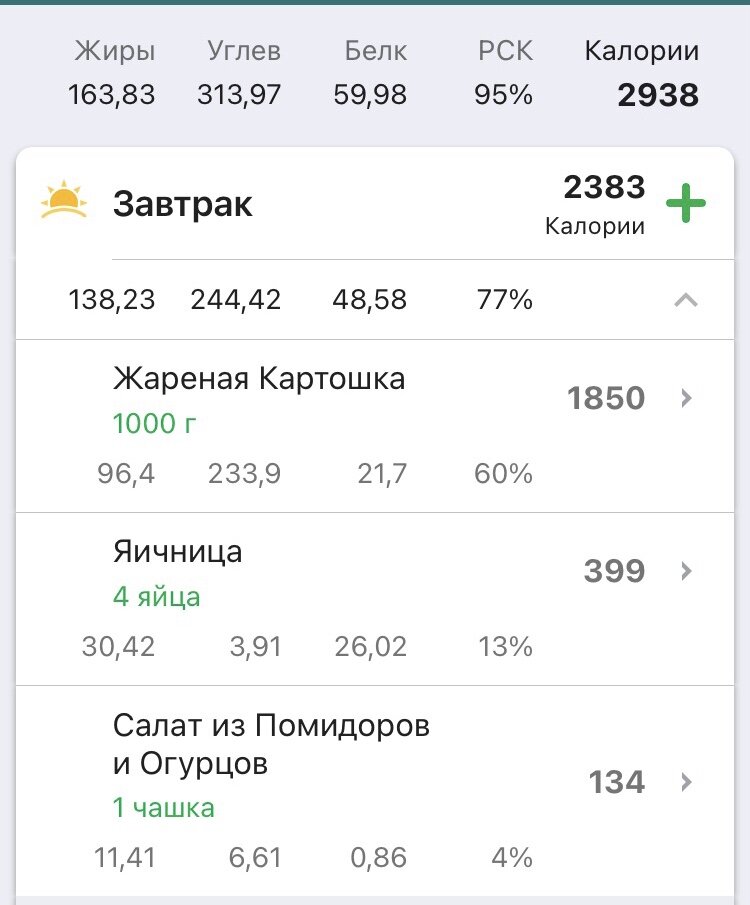Tap the РСК column header
The image size is (750, 905).
(x=505, y=51)
